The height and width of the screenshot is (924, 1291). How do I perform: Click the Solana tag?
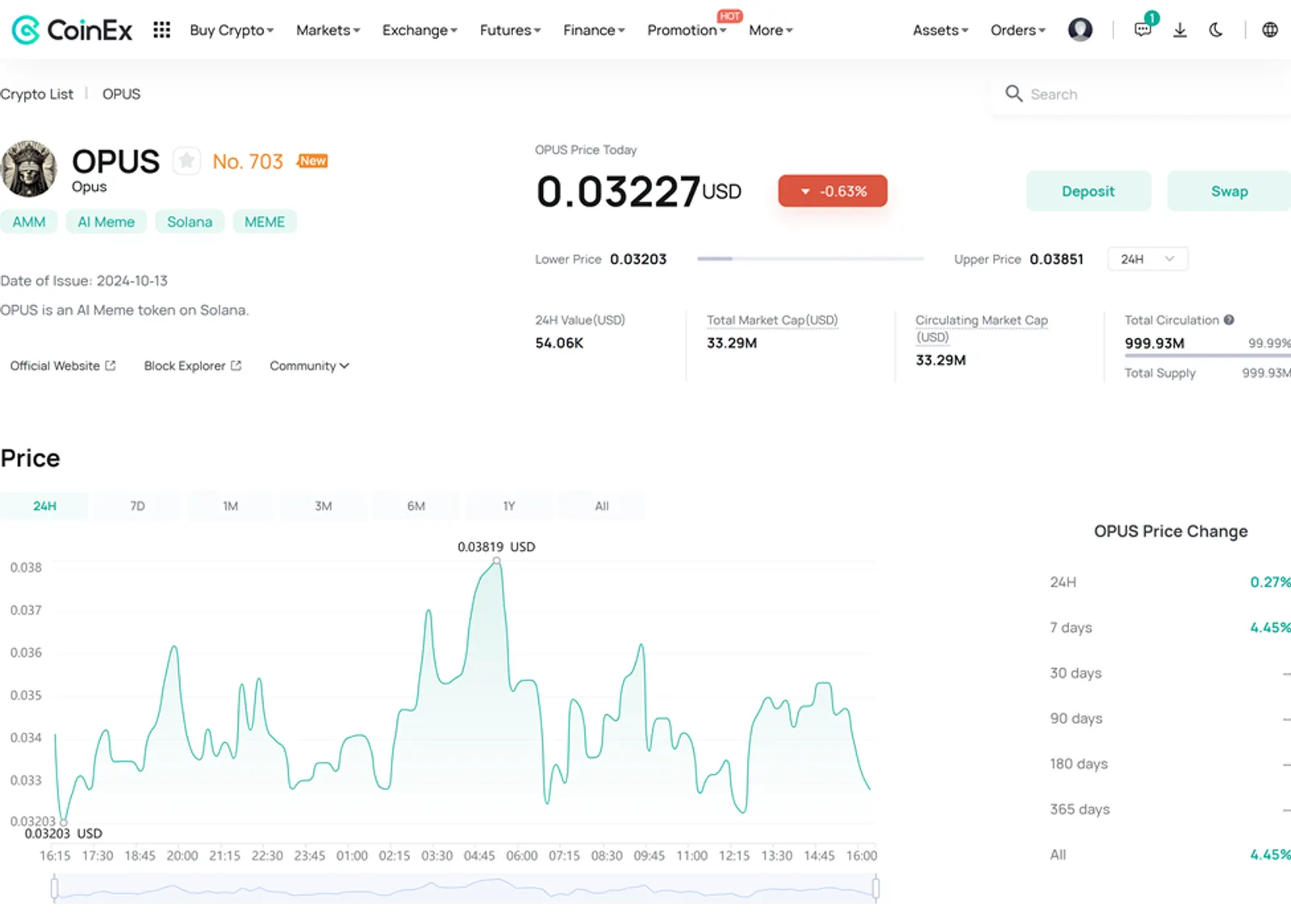(190, 222)
